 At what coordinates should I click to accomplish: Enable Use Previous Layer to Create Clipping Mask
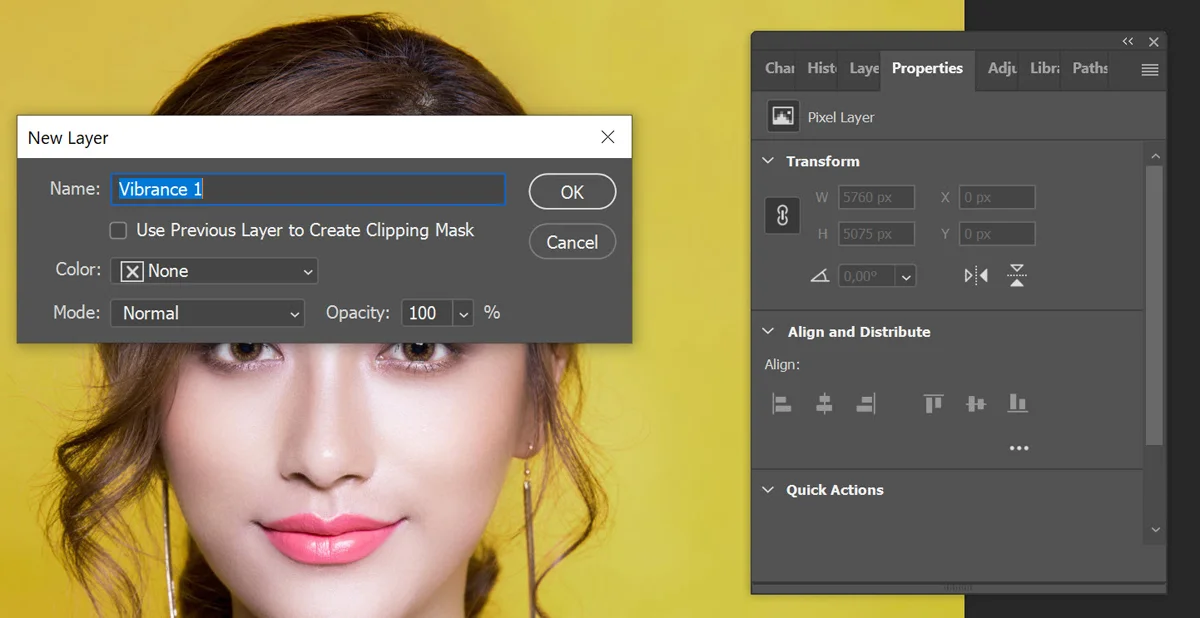click(x=118, y=231)
